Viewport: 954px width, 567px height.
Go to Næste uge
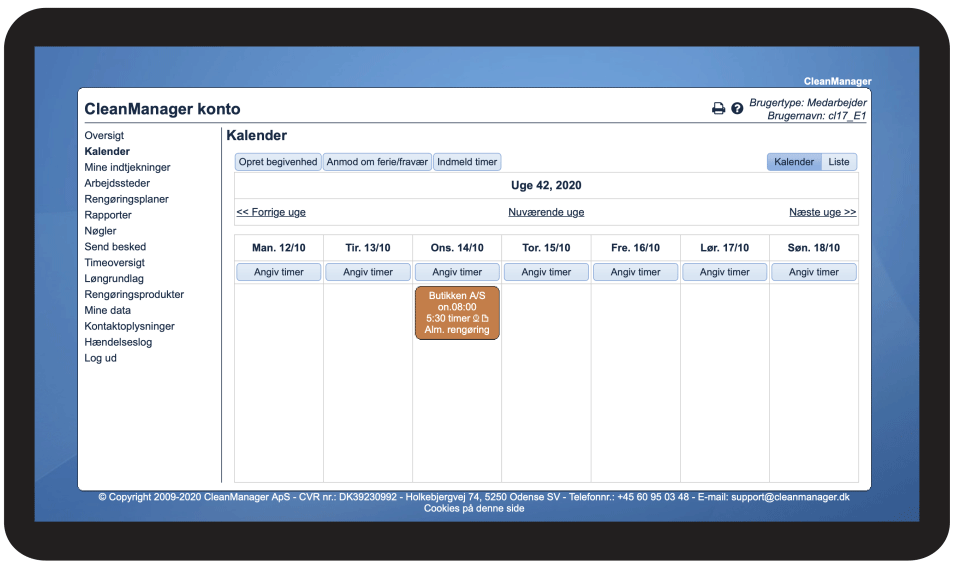[823, 212]
